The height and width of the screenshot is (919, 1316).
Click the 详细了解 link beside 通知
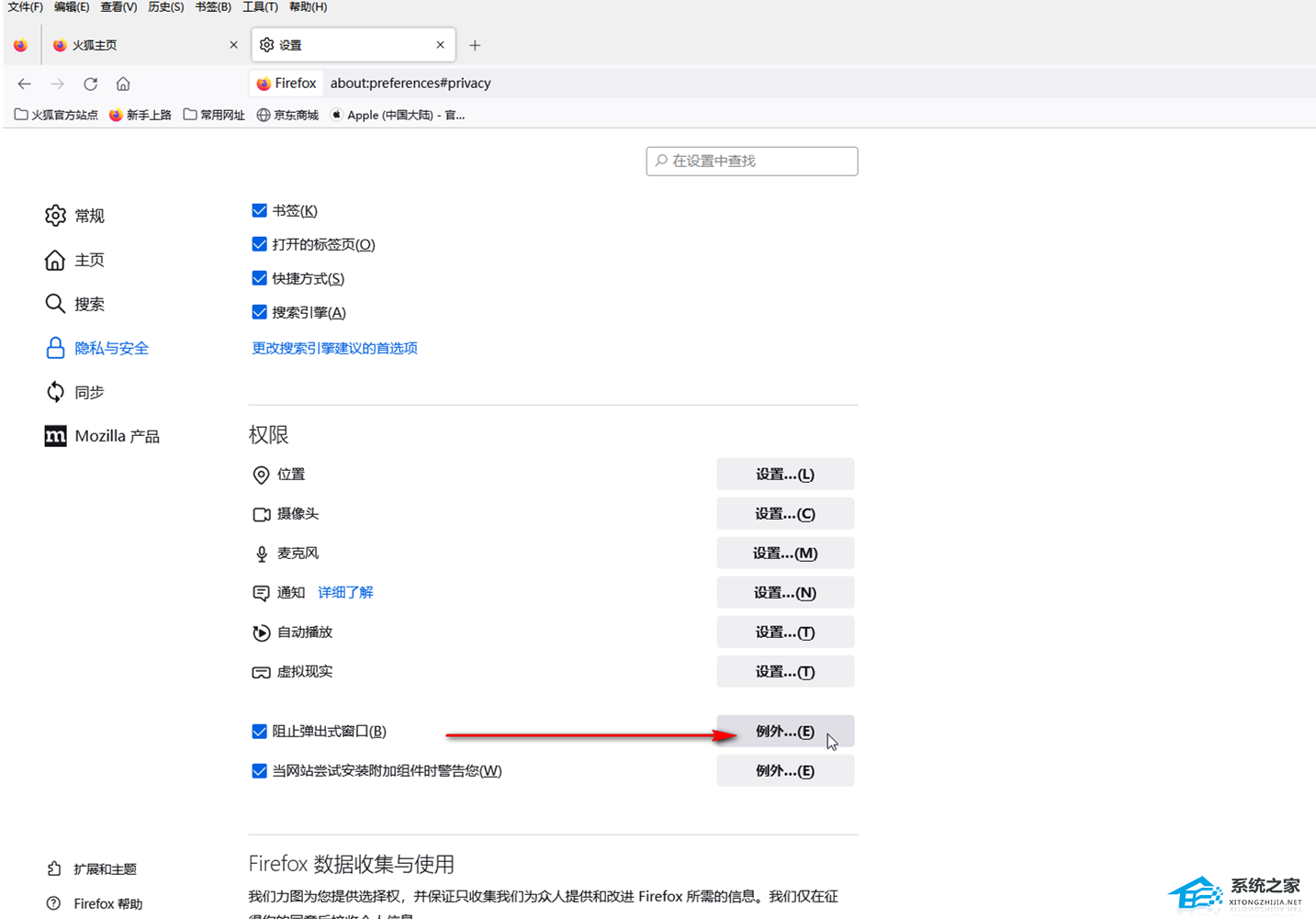345,592
